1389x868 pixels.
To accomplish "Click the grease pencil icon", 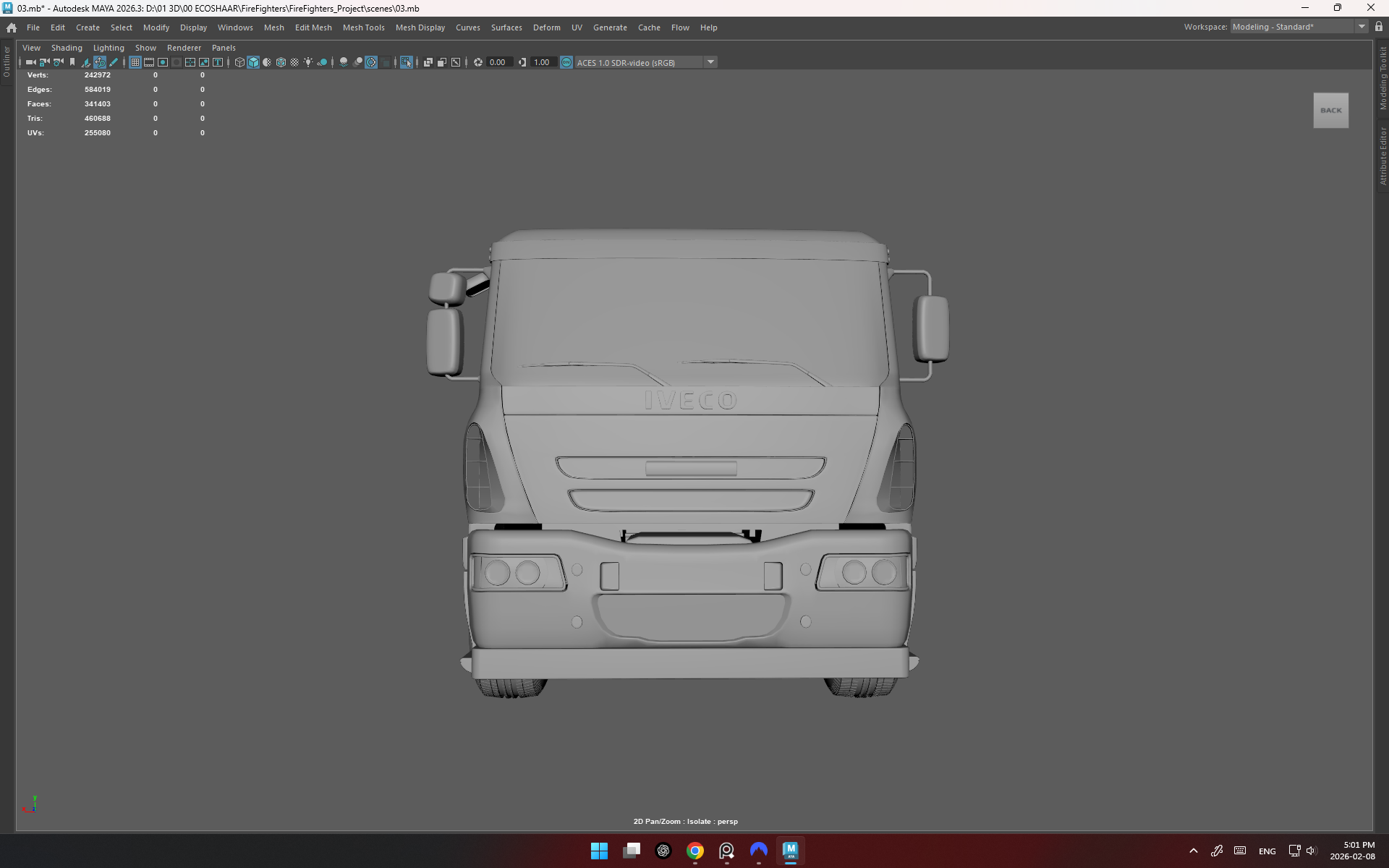I will click(114, 62).
